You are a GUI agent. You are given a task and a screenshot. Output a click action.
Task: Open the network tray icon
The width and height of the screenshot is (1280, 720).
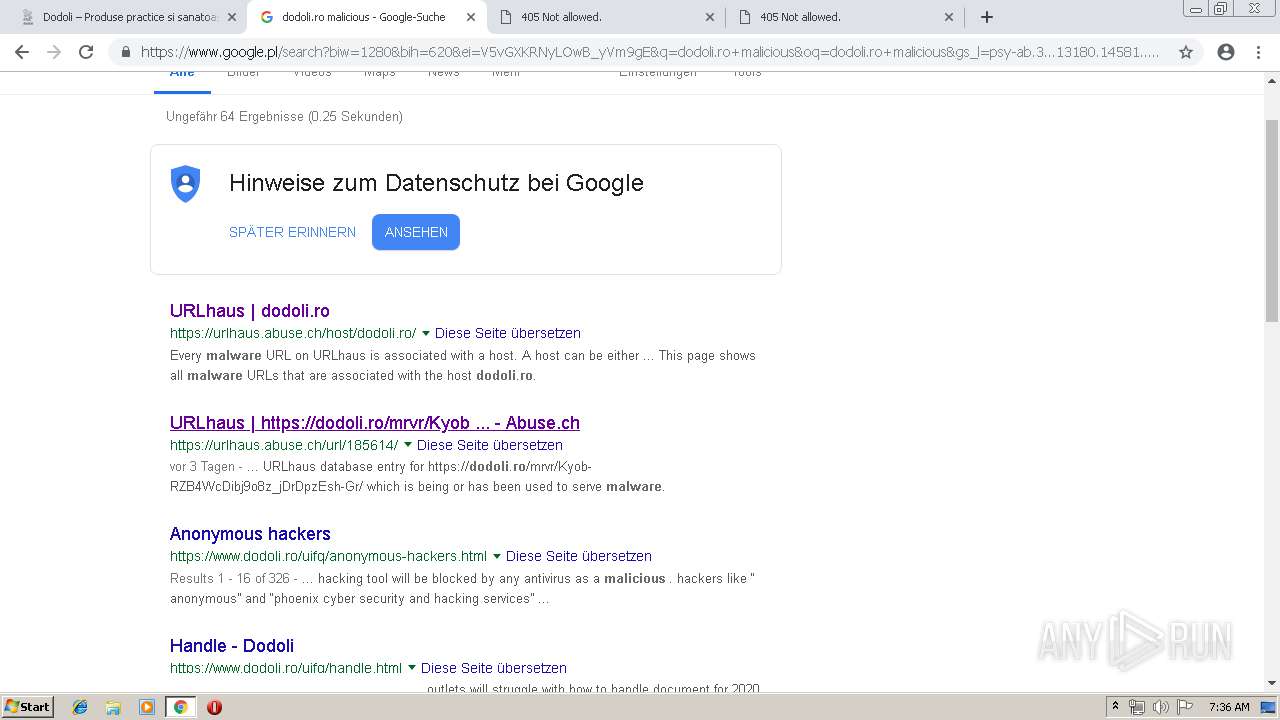pyautogui.click(x=1137, y=707)
